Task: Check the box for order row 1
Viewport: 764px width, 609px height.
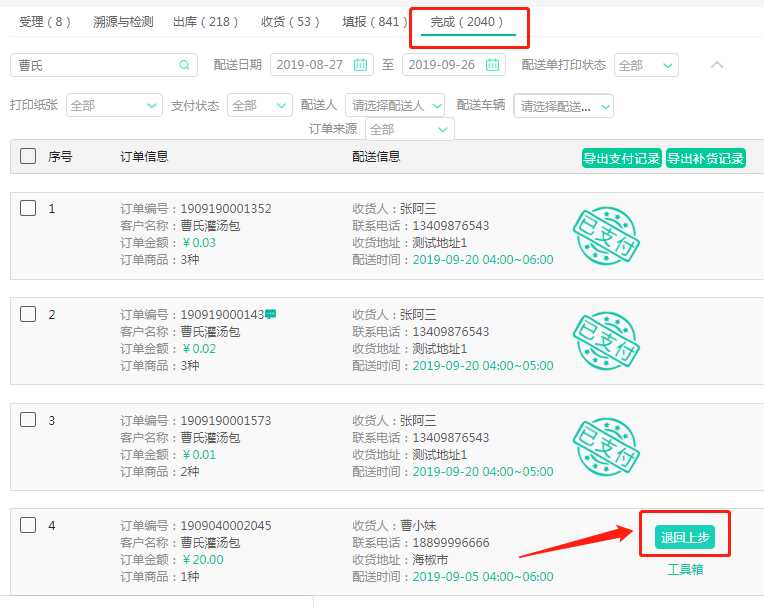Action: [x=28, y=208]
